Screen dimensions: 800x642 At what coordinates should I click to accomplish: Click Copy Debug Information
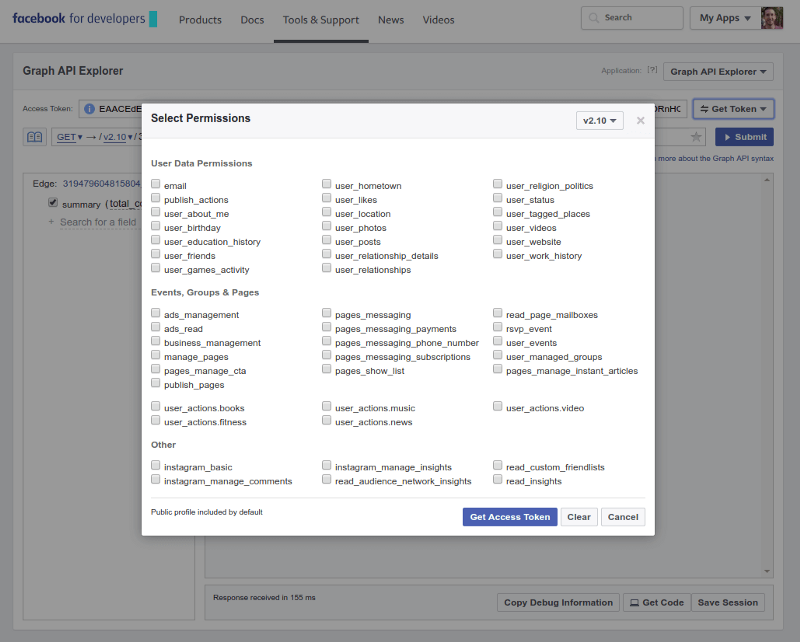pos(558,603)
